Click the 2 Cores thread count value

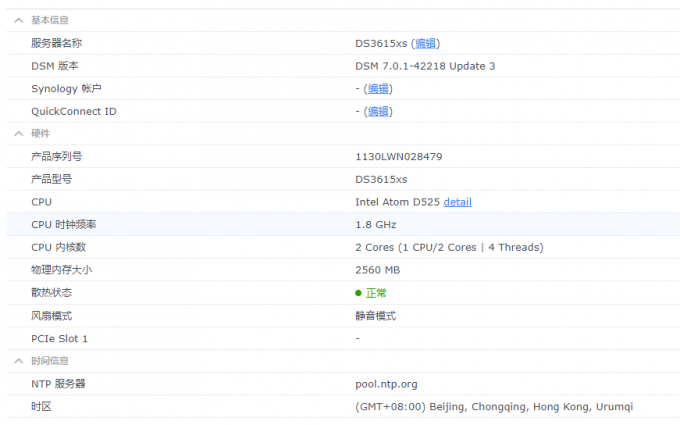[449, 247]
